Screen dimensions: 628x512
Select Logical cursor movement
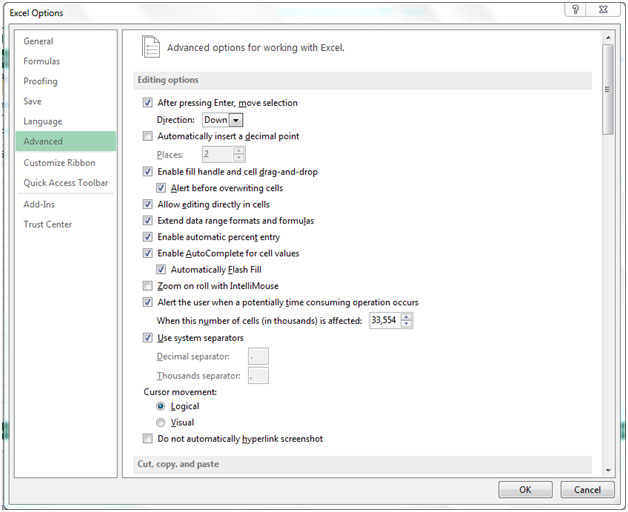click(161, 406)
